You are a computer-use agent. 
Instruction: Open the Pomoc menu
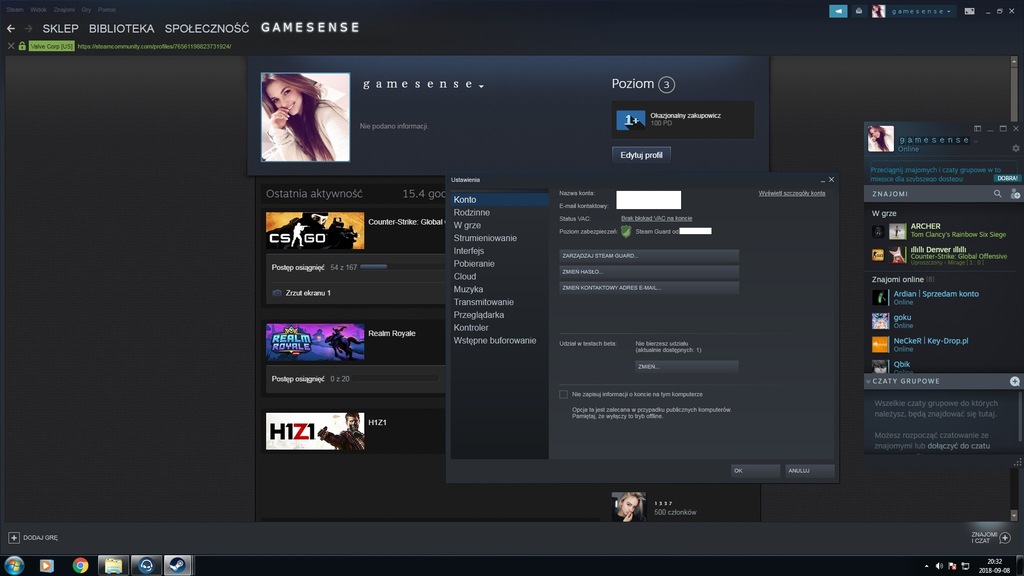[107, 10]
